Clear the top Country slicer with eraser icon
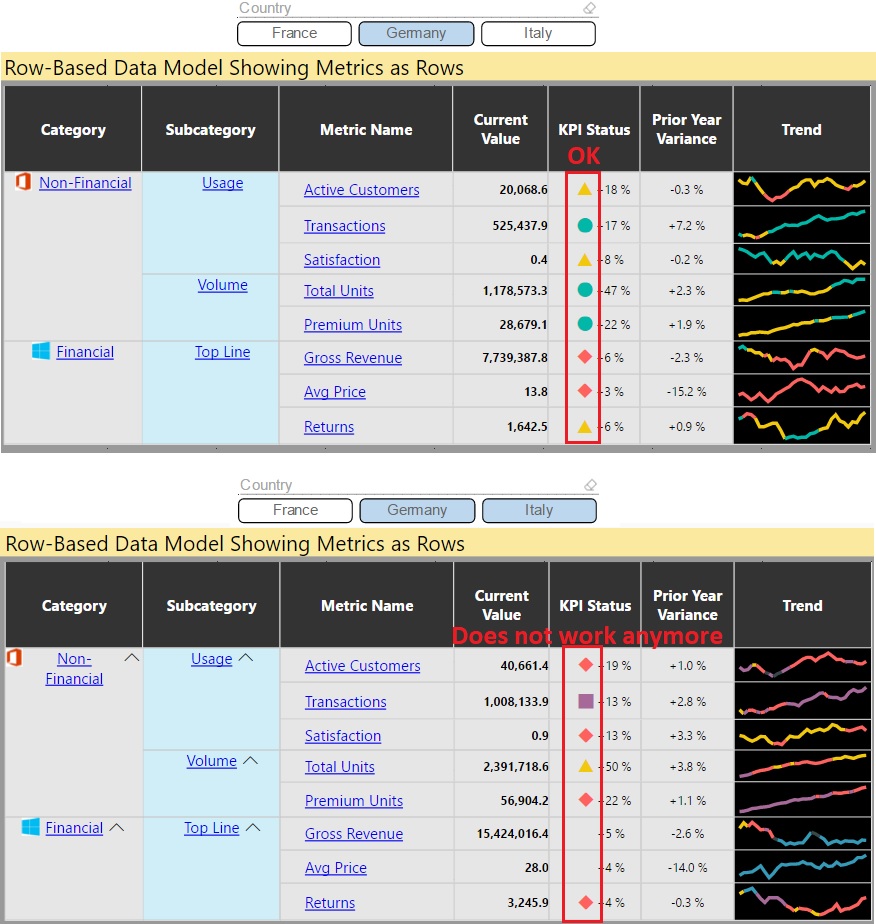876x924 pixels. pos(590,8)
